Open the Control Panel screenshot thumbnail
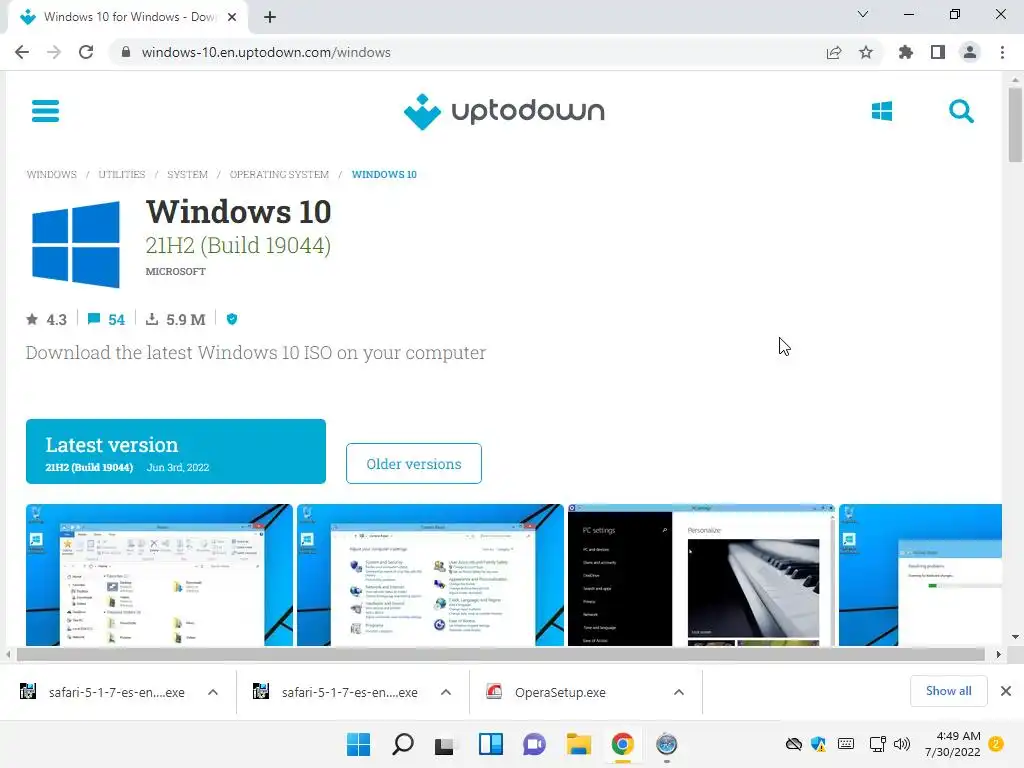The image size is (1024, 768). 430,575
